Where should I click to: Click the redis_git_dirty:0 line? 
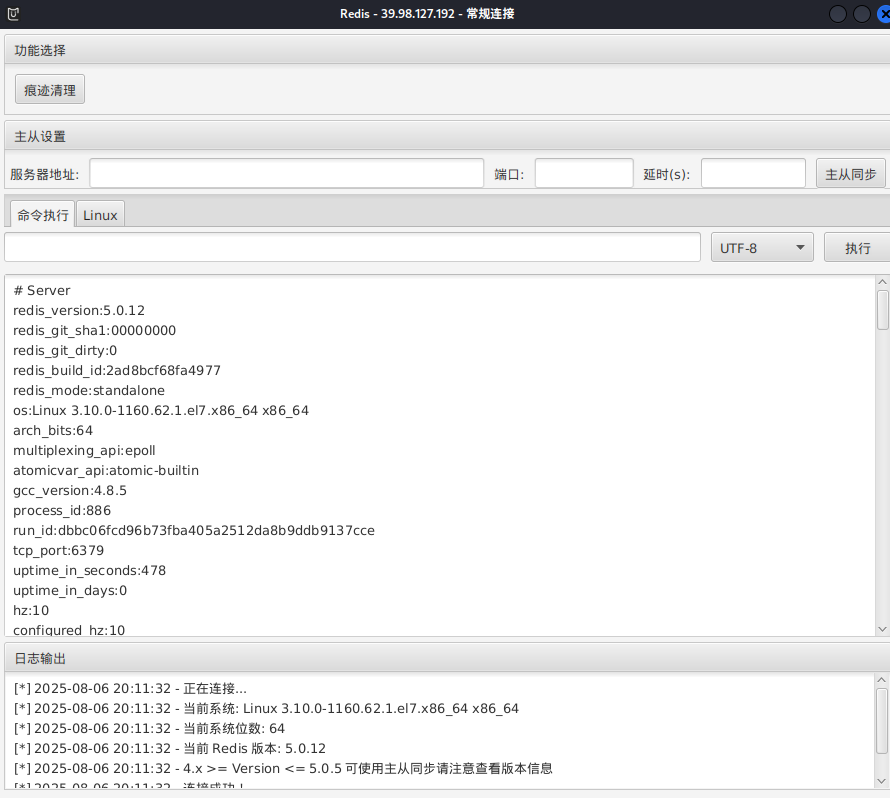[65, 350]
